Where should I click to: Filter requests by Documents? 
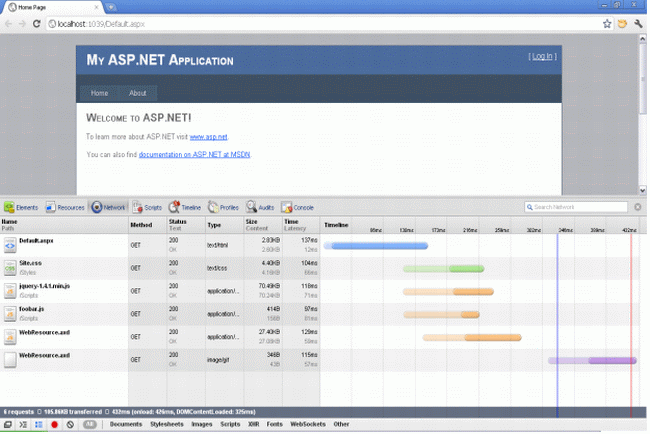coord(126,424)
